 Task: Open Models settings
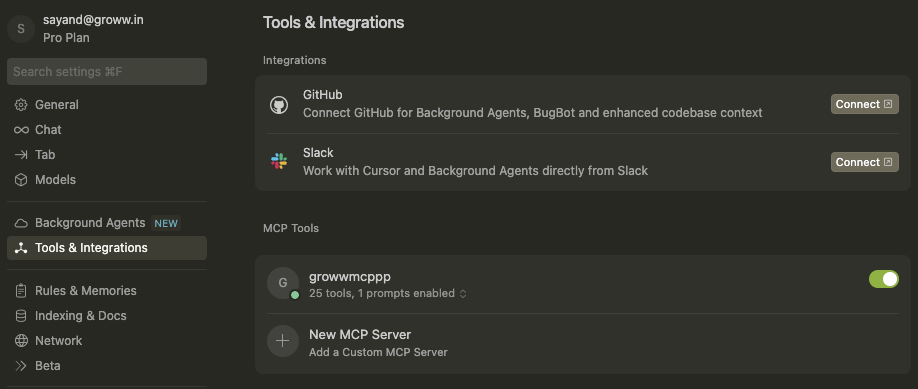click(x=107, y=180)
